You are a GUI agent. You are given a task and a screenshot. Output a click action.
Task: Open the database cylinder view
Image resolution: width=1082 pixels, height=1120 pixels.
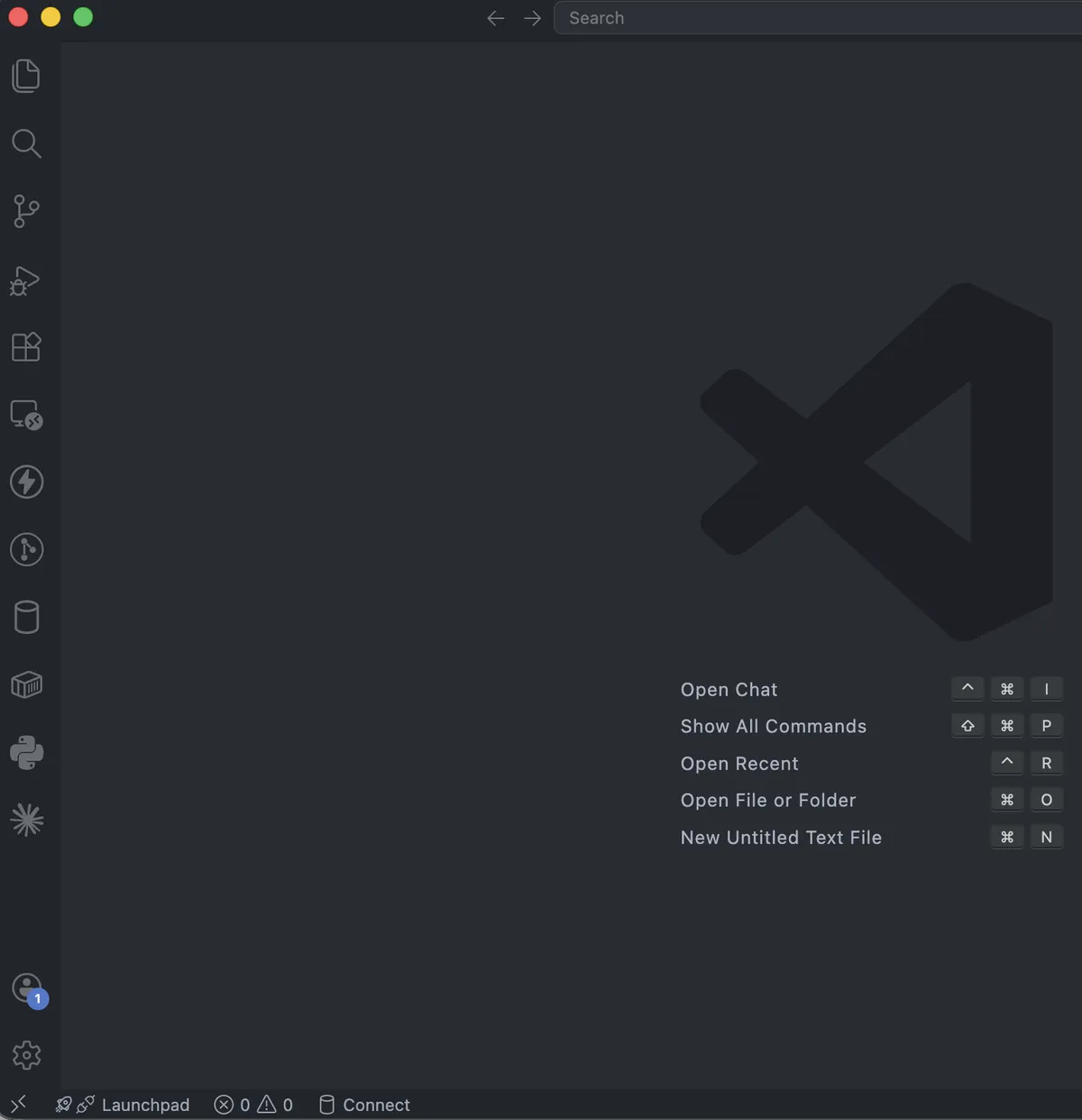pyautogui.click(x=26, y=618)
